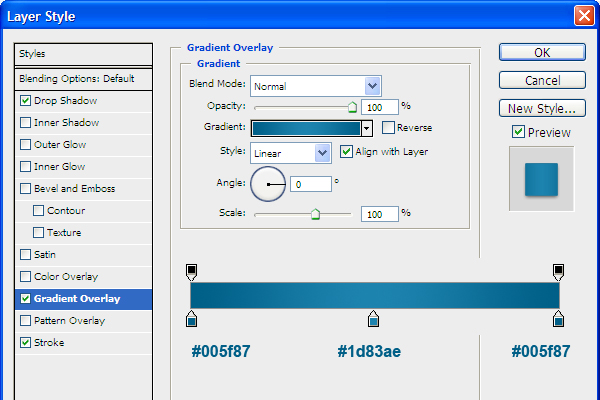Open the gradient picker arrow
The image size is (600, 400).
(367, 128)
